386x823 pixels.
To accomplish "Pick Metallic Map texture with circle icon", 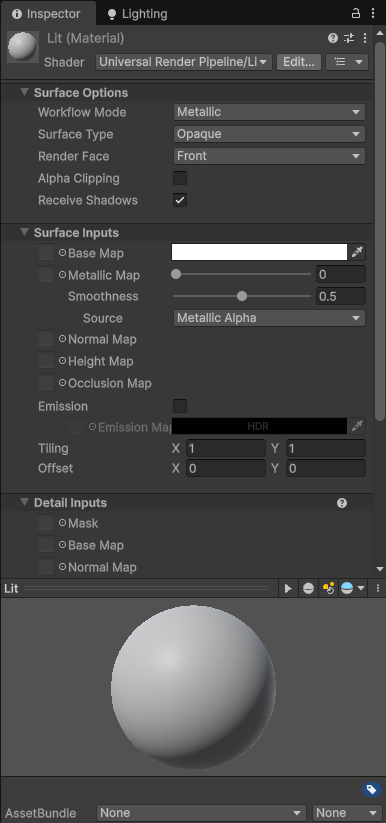I will click(x=62, y=275).
